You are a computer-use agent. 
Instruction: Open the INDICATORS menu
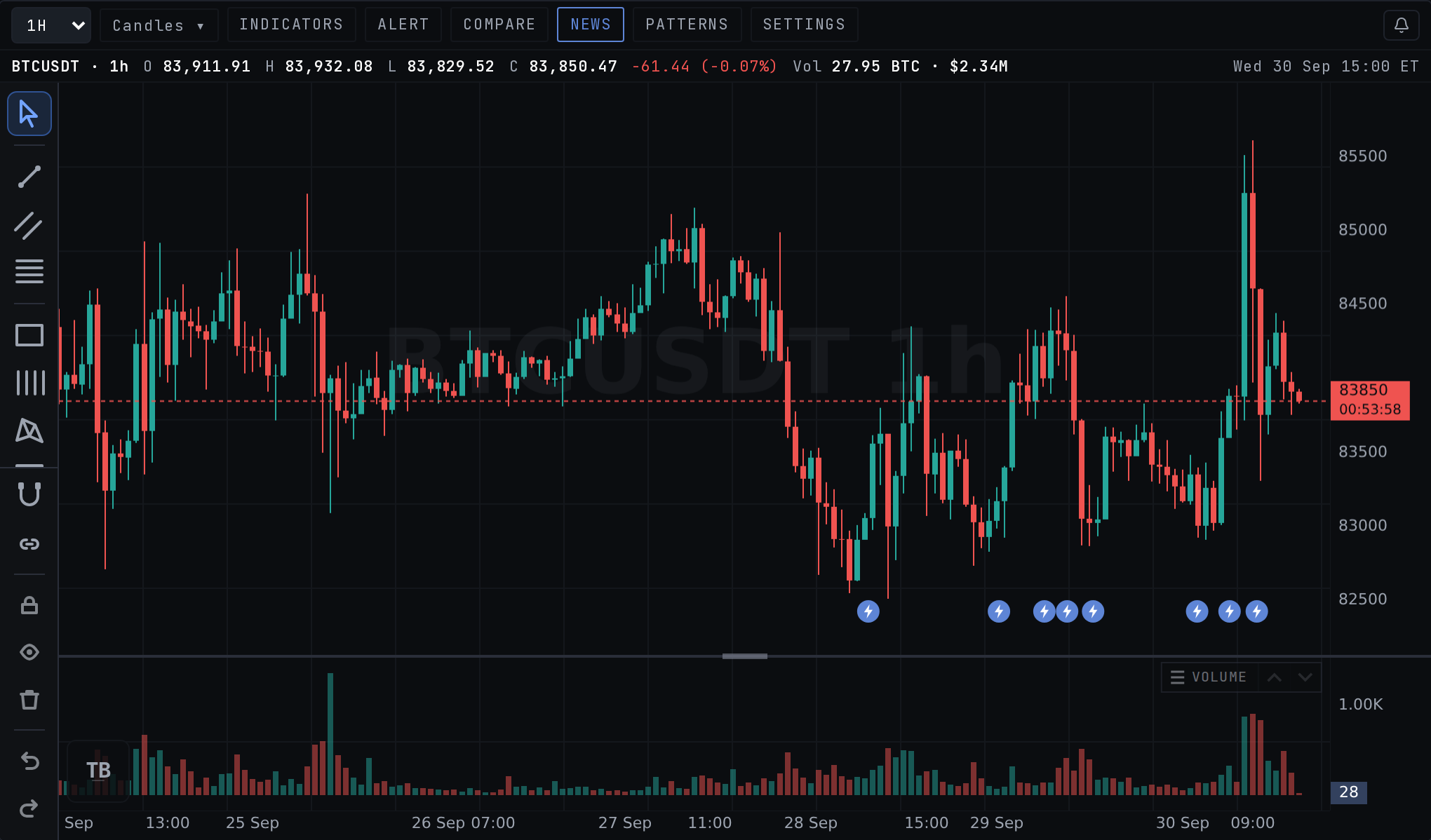pos(292,25)
